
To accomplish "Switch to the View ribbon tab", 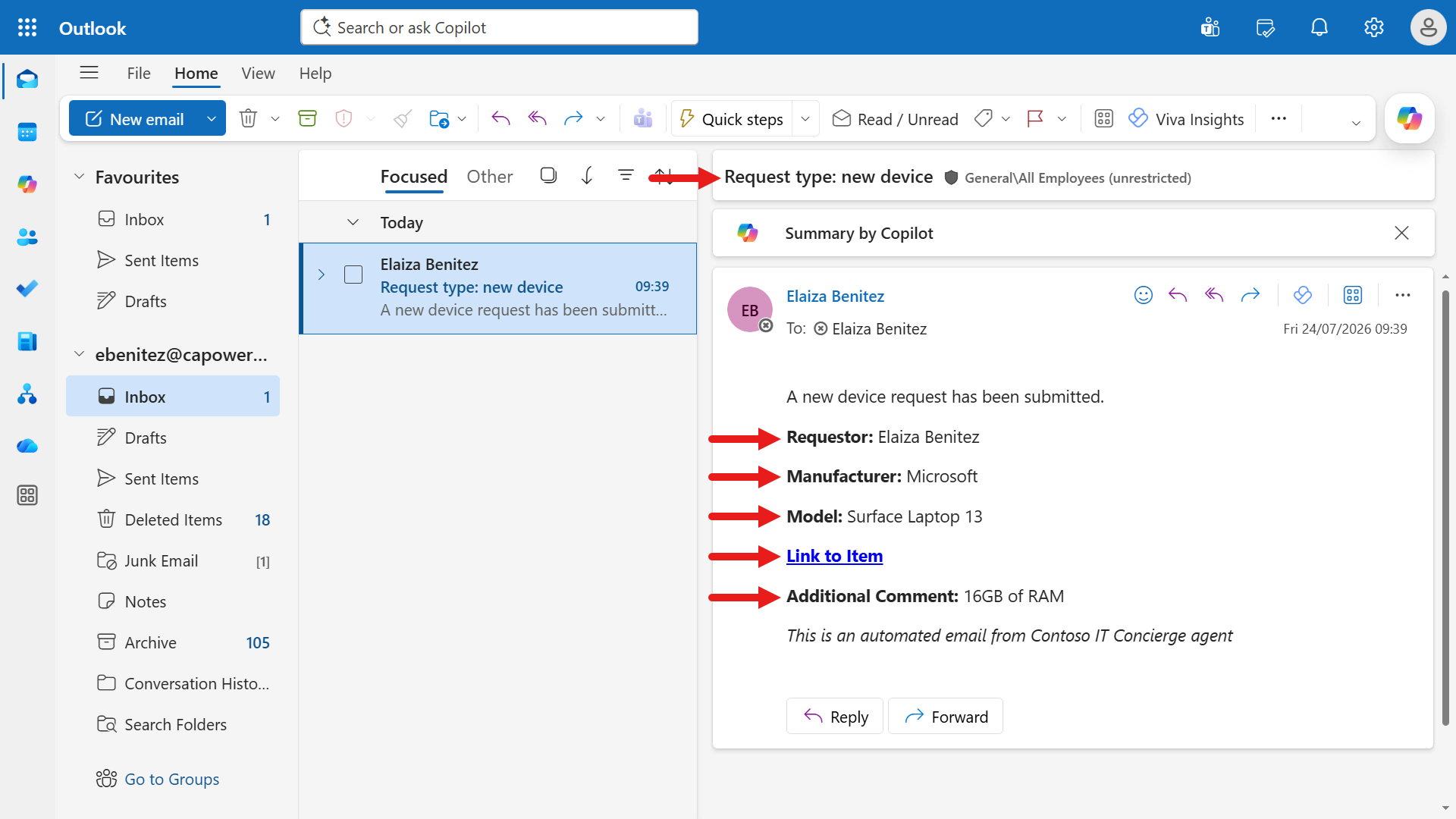I will click(x=258, y=74).
